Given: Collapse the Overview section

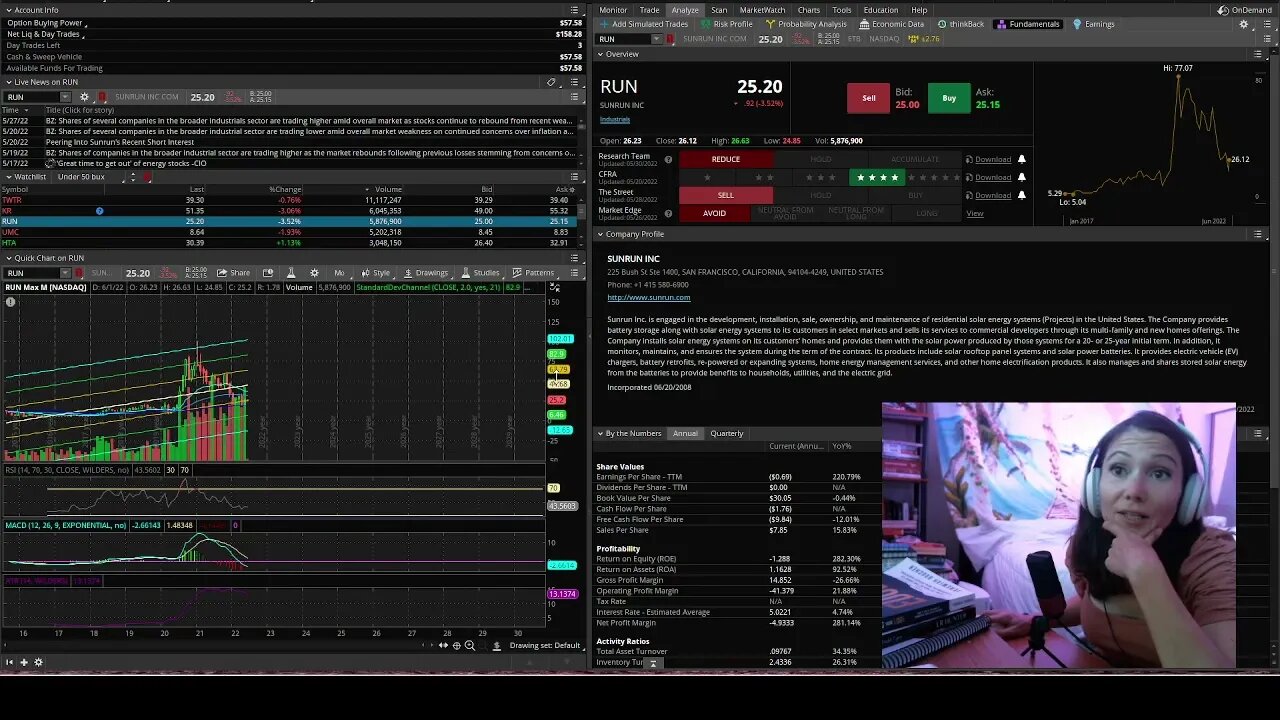Looking at the screenshot, I should coord(600,54).
